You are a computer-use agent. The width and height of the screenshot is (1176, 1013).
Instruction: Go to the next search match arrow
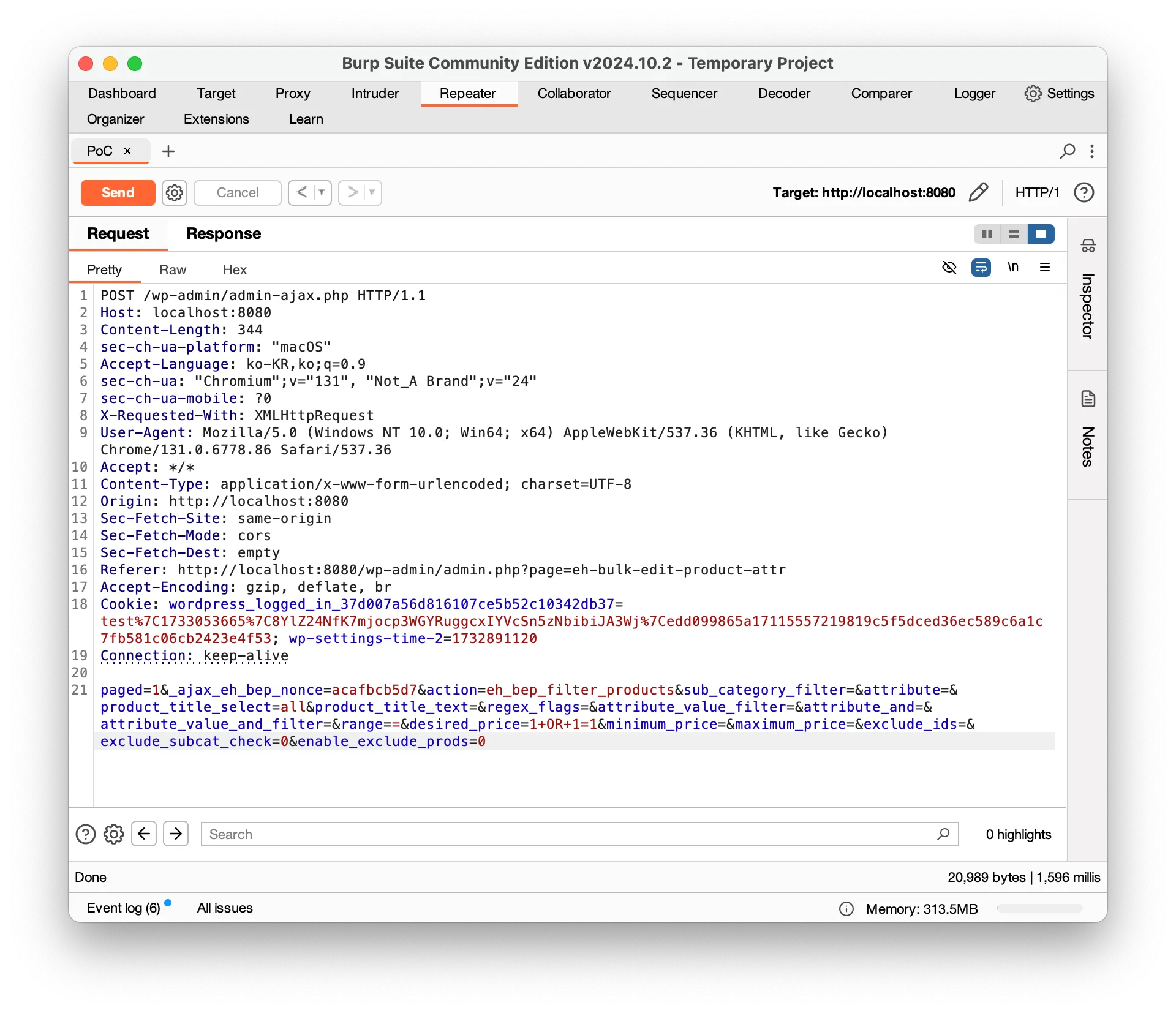(176, 834)
